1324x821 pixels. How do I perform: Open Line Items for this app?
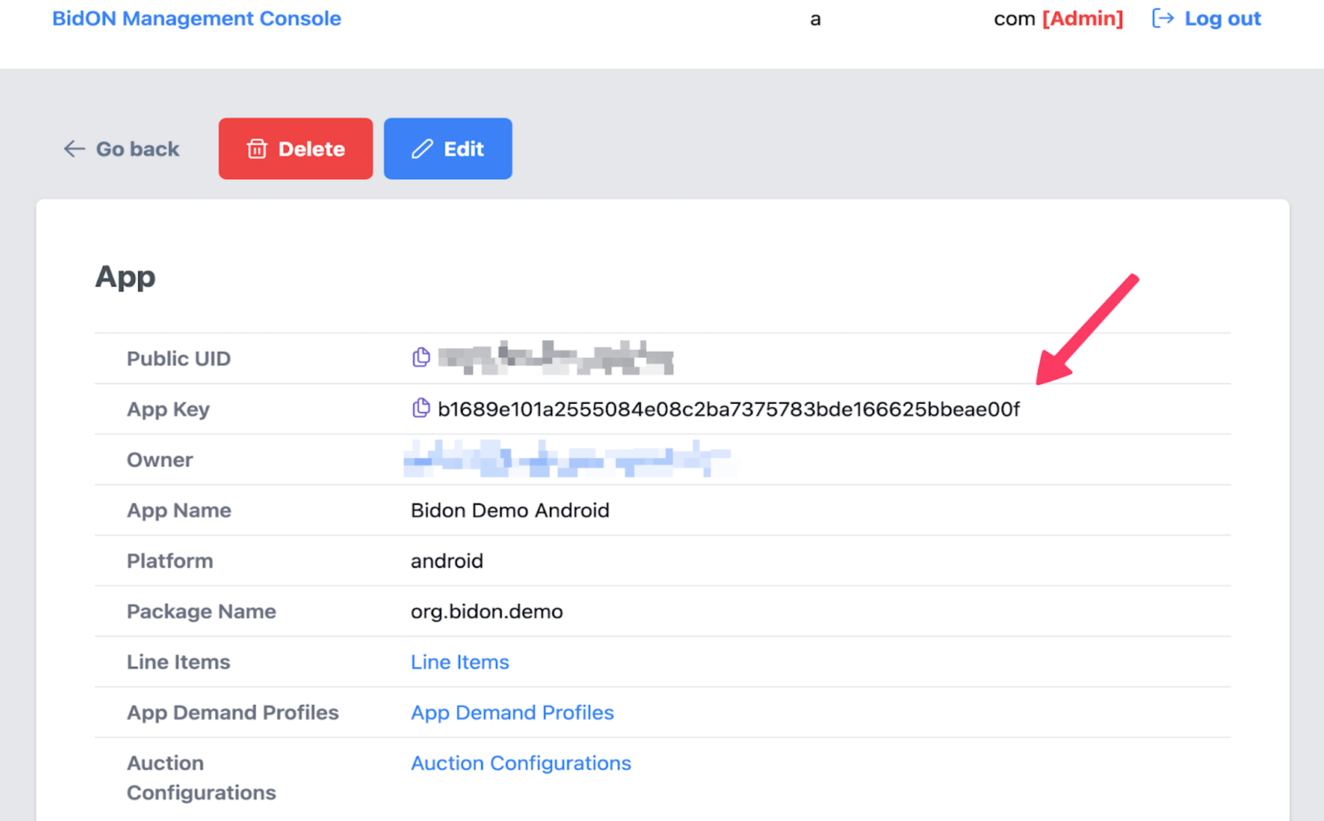[459, 661]
